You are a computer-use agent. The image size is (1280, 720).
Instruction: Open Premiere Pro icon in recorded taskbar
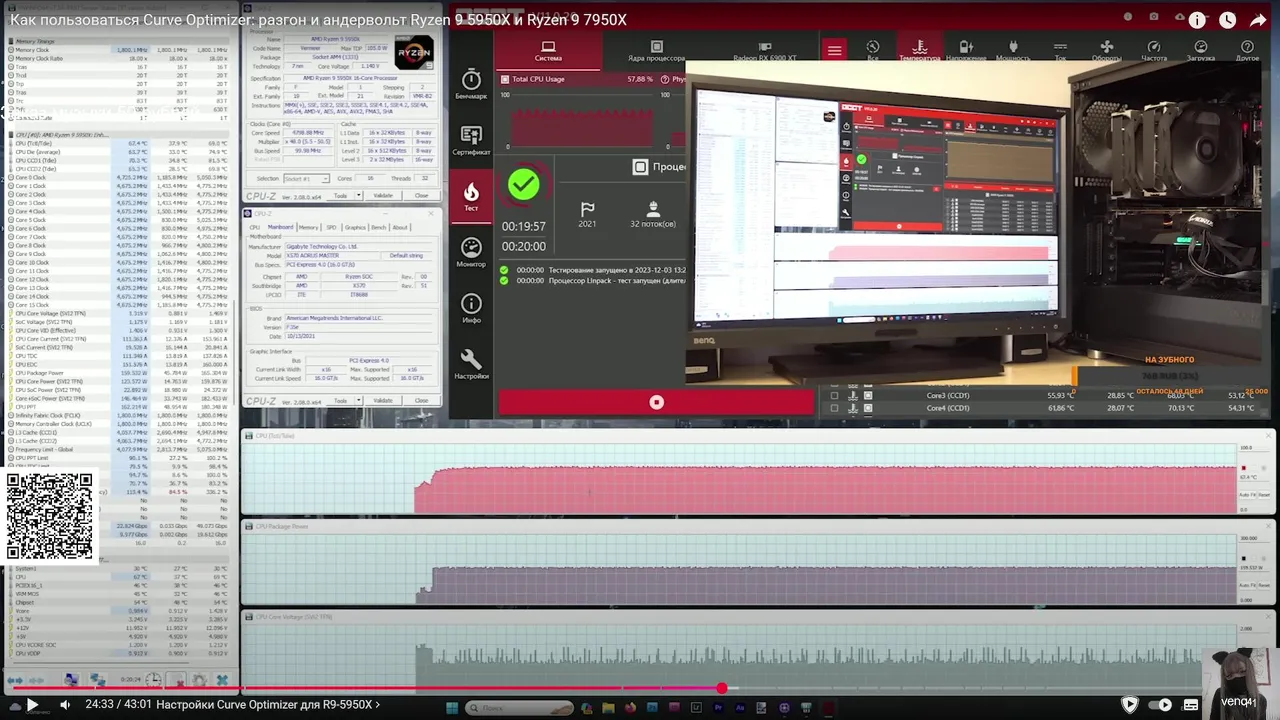pos(718,708)
